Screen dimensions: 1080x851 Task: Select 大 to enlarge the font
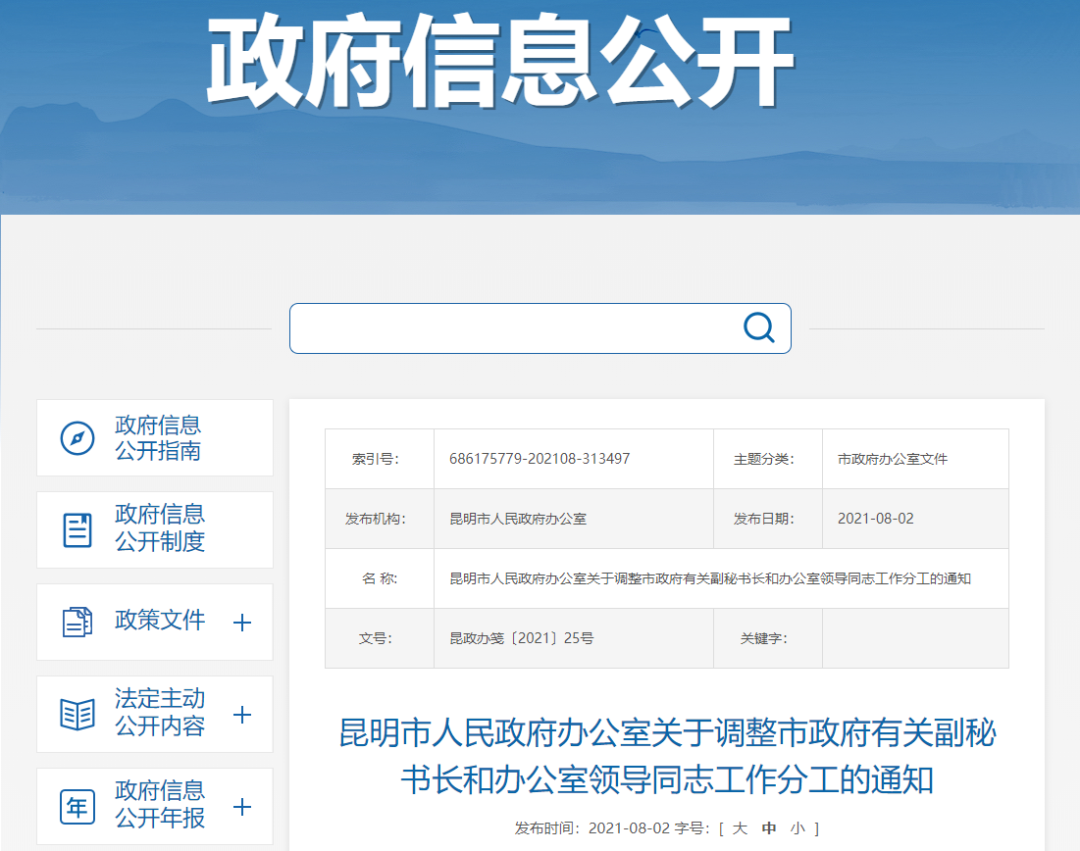738,828
